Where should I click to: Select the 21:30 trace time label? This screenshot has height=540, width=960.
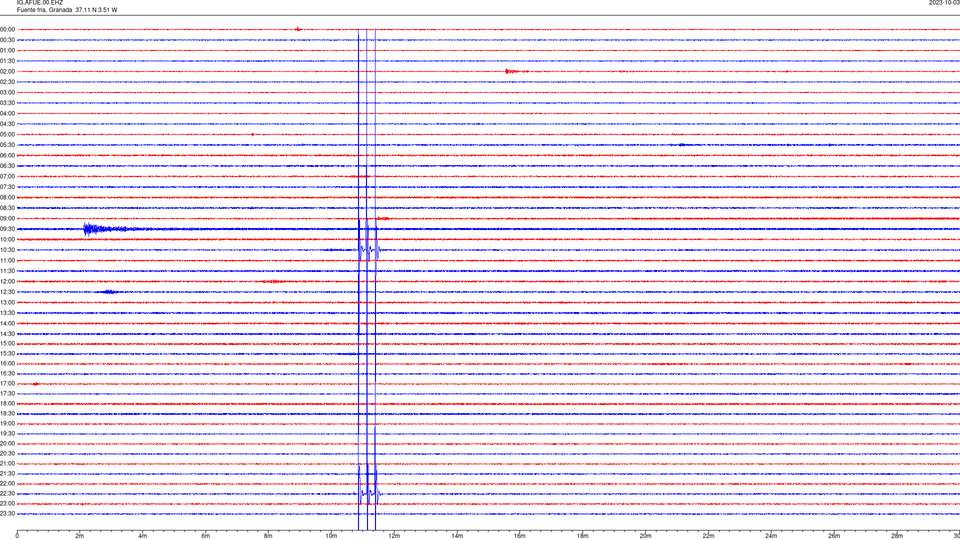(x=7, y=474)
